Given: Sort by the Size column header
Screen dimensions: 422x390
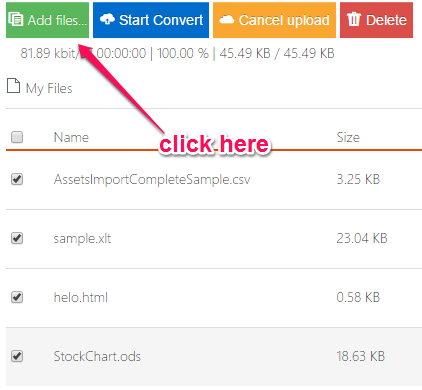Looking at the screenshot, I should pos(348,137).
